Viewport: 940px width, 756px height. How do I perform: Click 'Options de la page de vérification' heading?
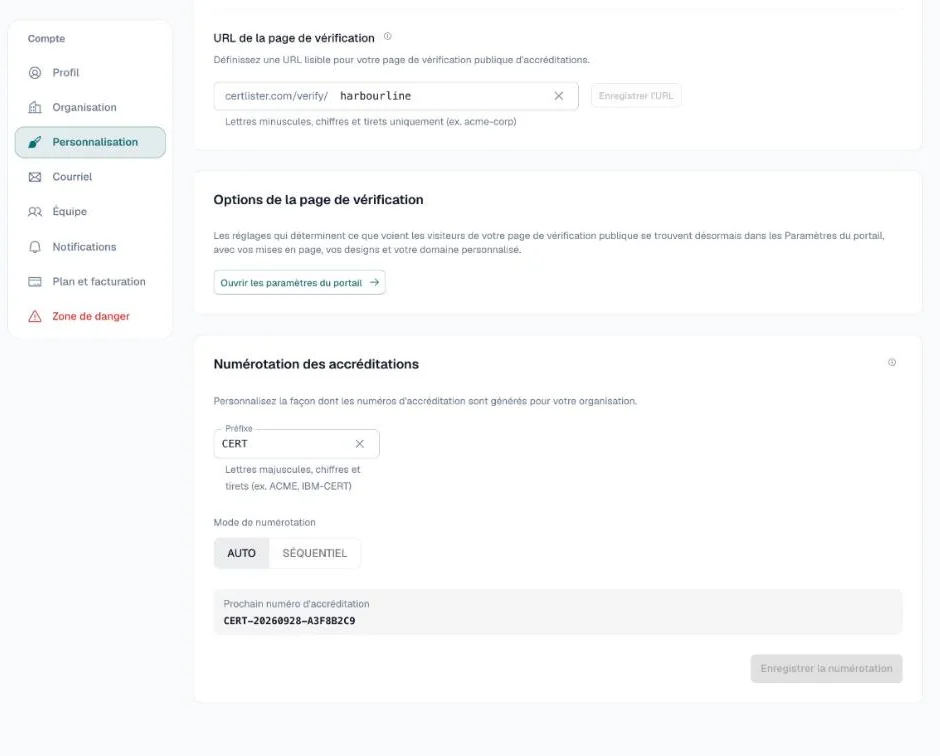pos(318,200)
